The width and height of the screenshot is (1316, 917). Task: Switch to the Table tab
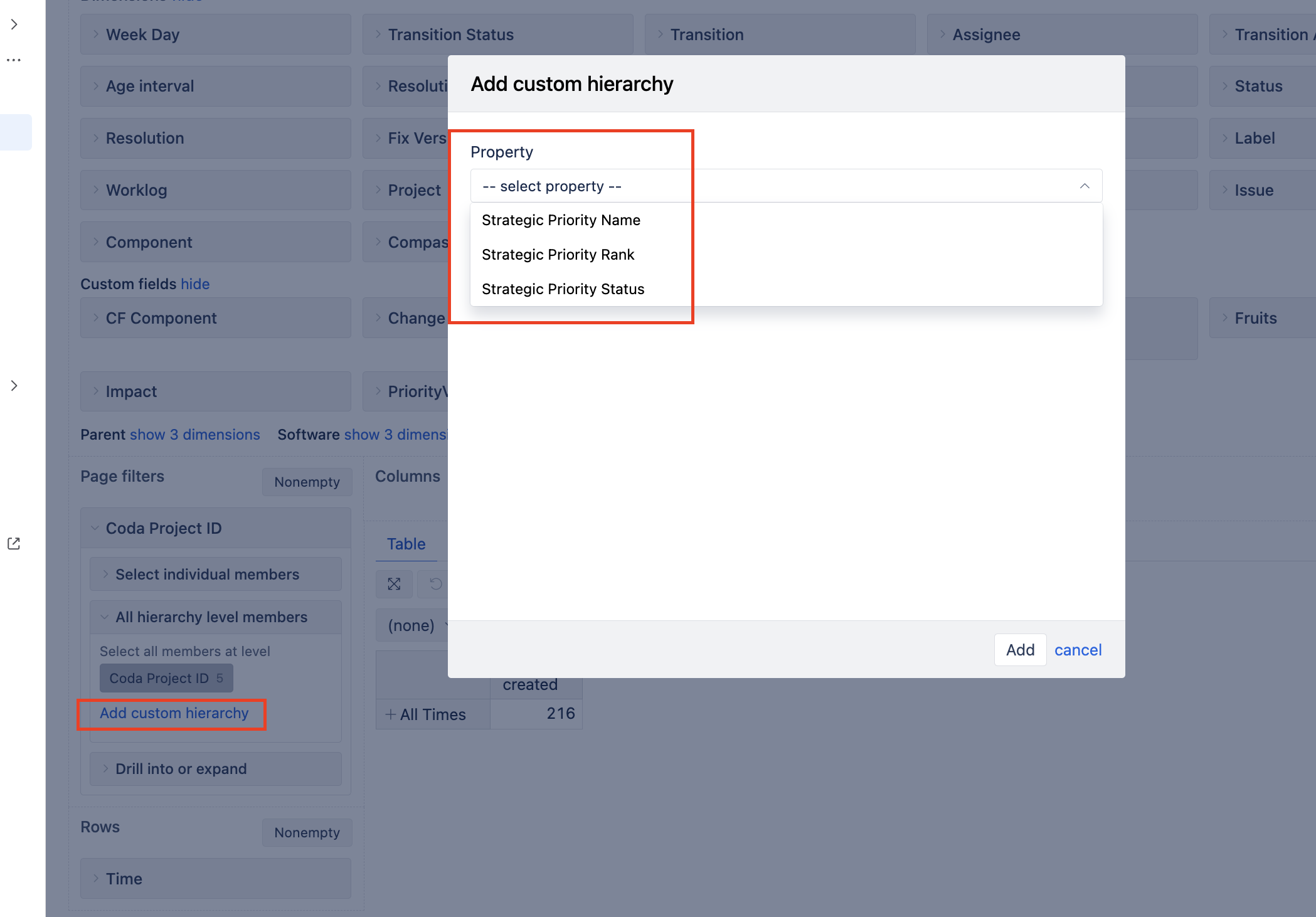406,544
